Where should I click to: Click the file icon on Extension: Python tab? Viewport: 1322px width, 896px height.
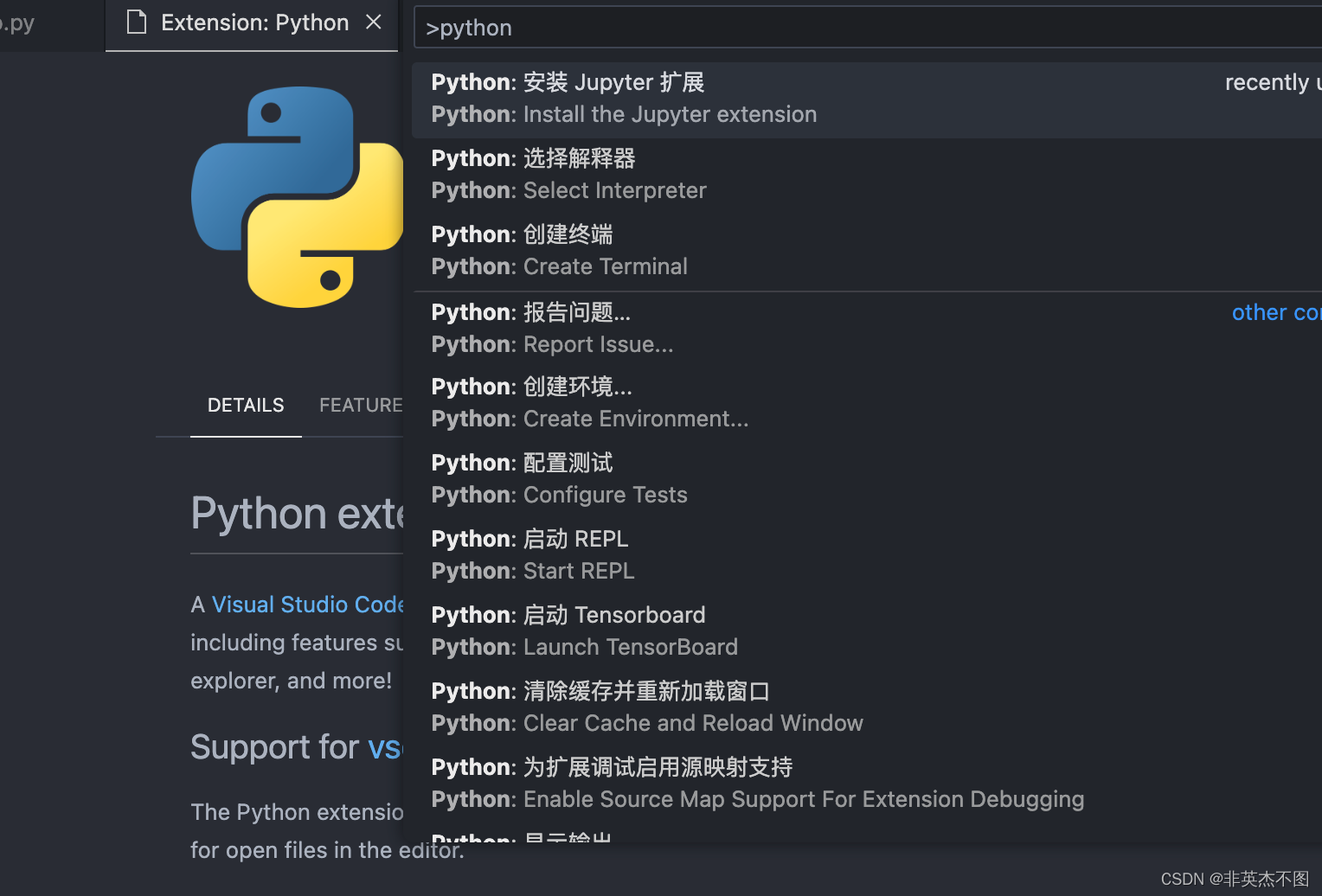(x=137, y=22)
